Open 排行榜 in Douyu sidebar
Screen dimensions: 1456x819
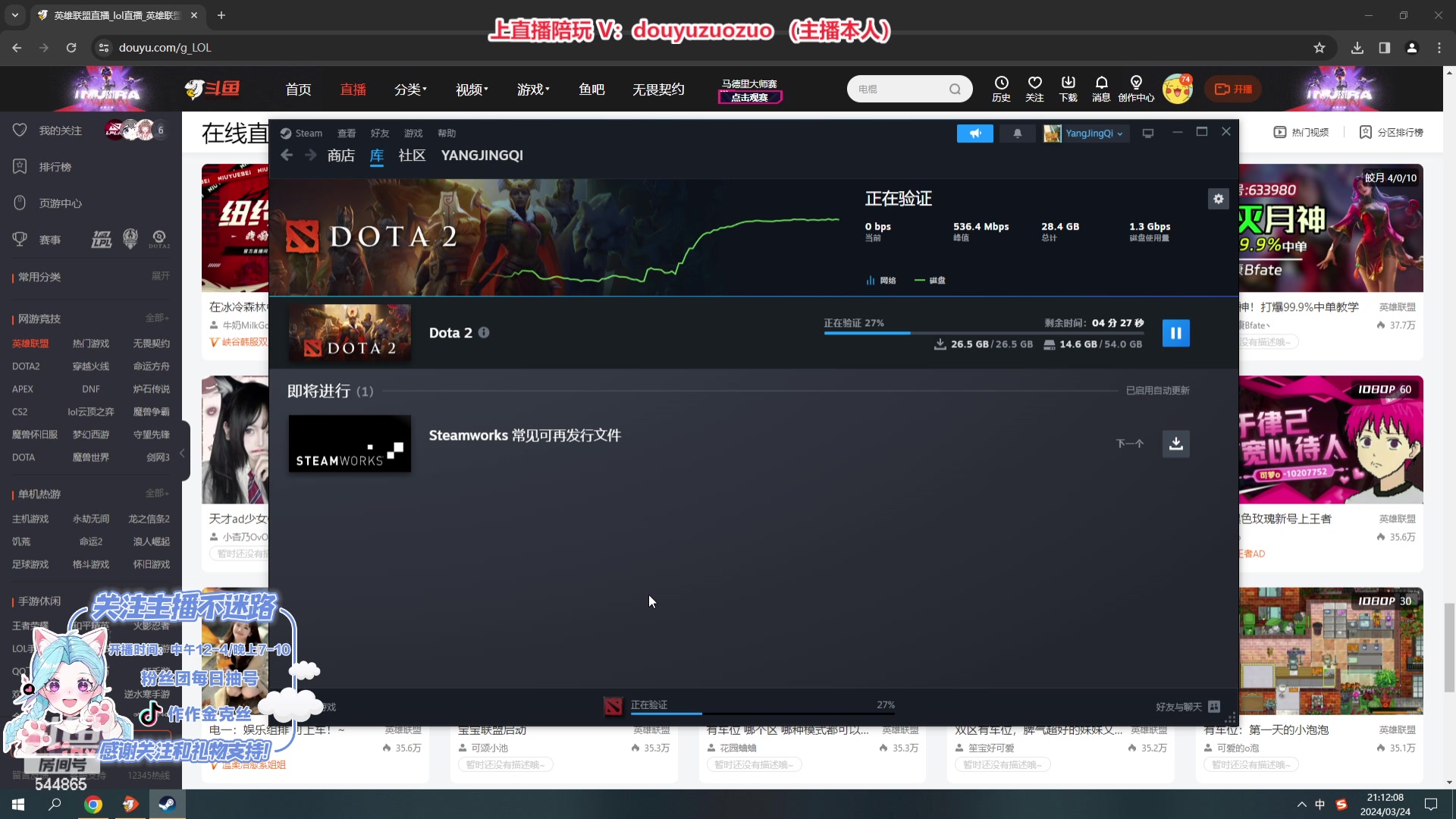pos(55,167)
